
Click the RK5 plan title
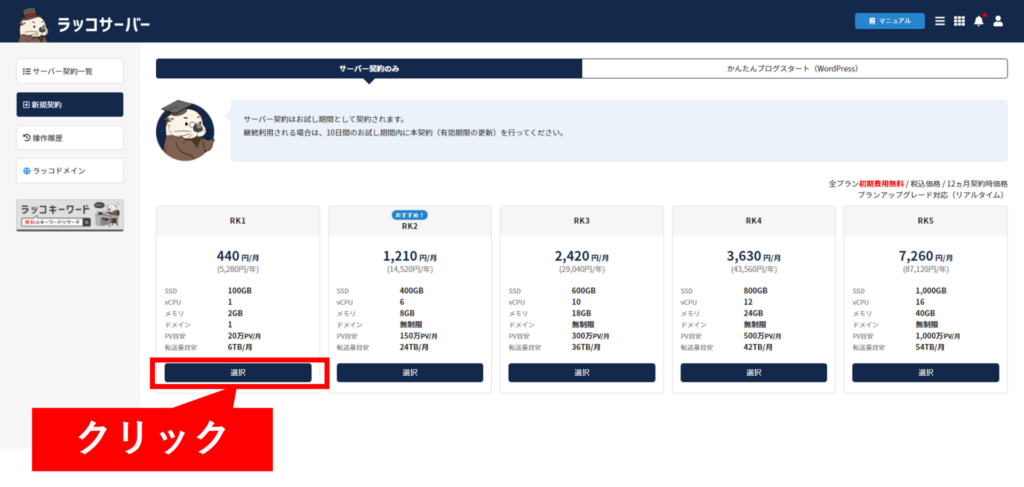pyautogui.click(x=925, y=221)
